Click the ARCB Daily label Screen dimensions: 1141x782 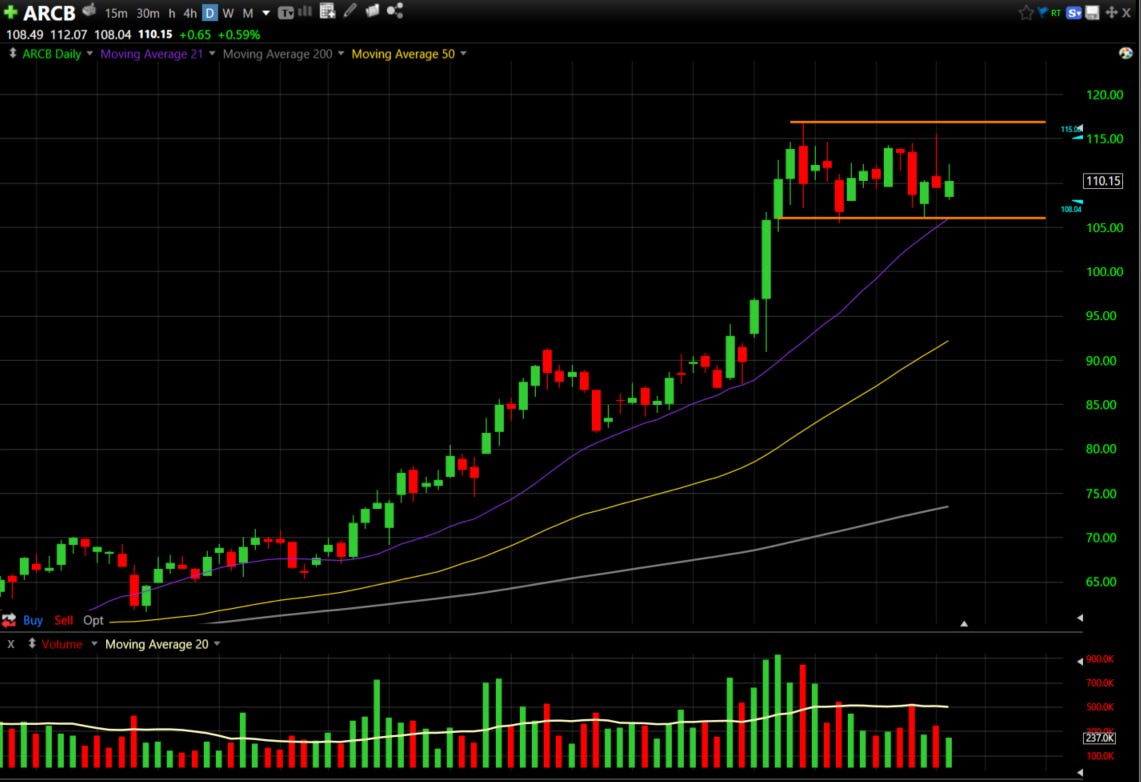(52, 54)
